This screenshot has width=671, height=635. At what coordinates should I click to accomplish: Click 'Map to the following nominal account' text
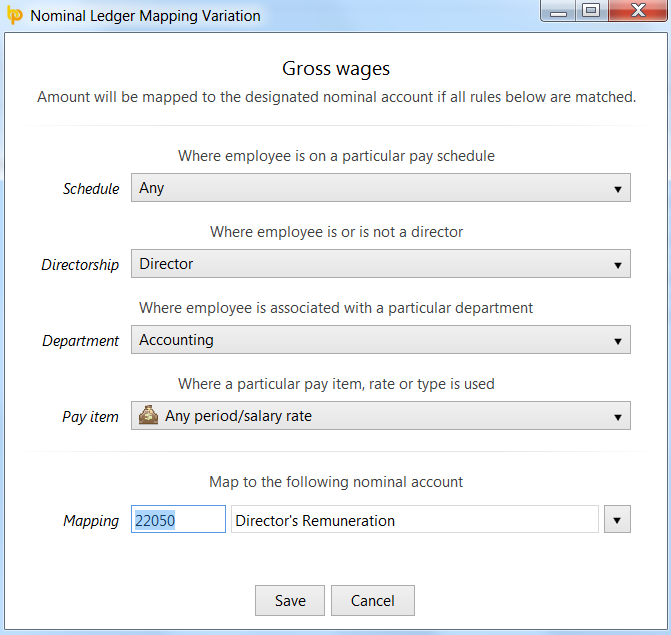336,482
